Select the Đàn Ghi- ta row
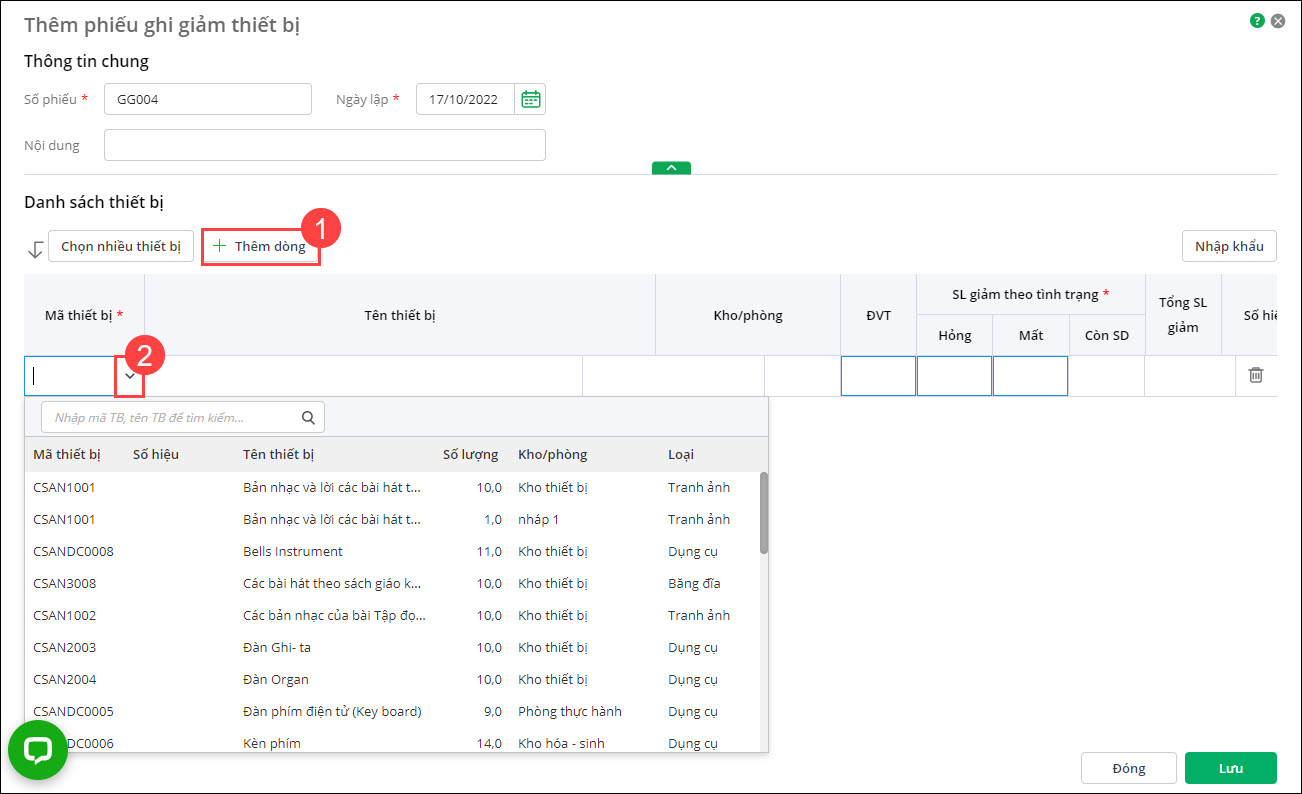Image resolution: width=1302 pixels, height=794 pixels. click(x=392, y=648)
